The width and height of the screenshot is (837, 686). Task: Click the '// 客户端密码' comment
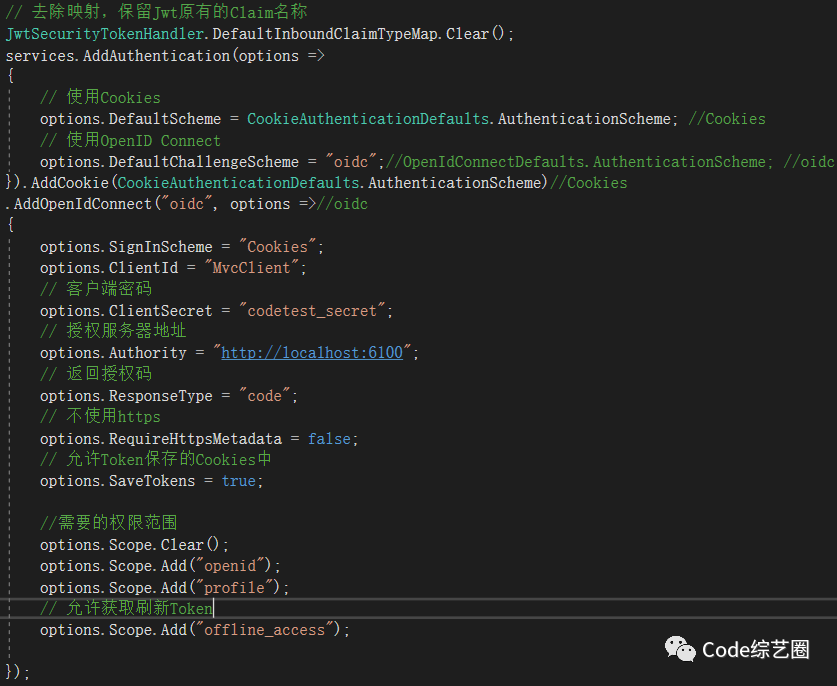coord(96,289)
